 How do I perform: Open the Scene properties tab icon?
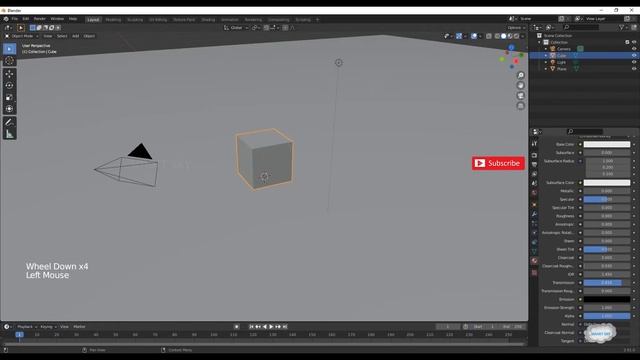(534, 183)
